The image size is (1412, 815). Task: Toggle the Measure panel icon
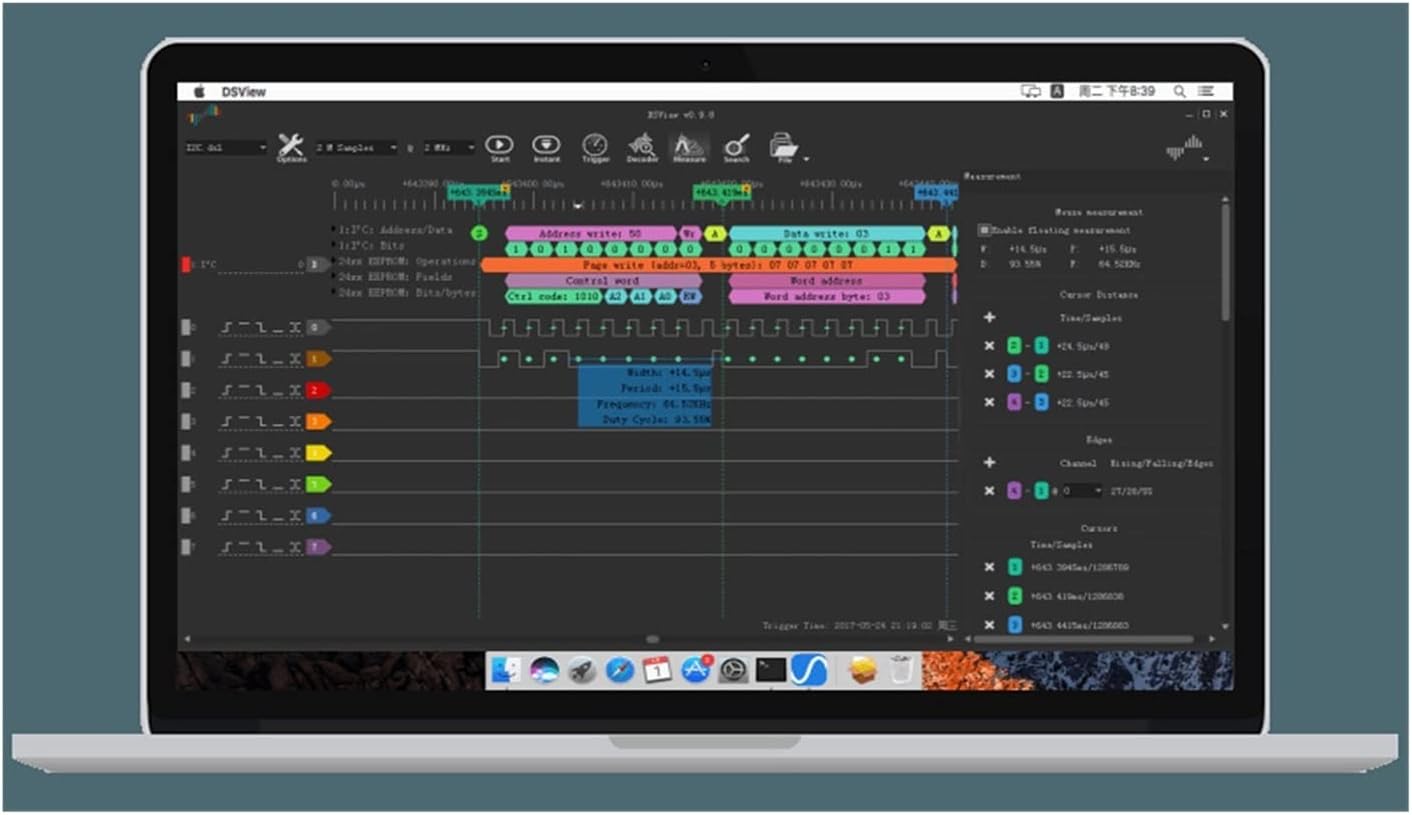(x=689, y=147)
